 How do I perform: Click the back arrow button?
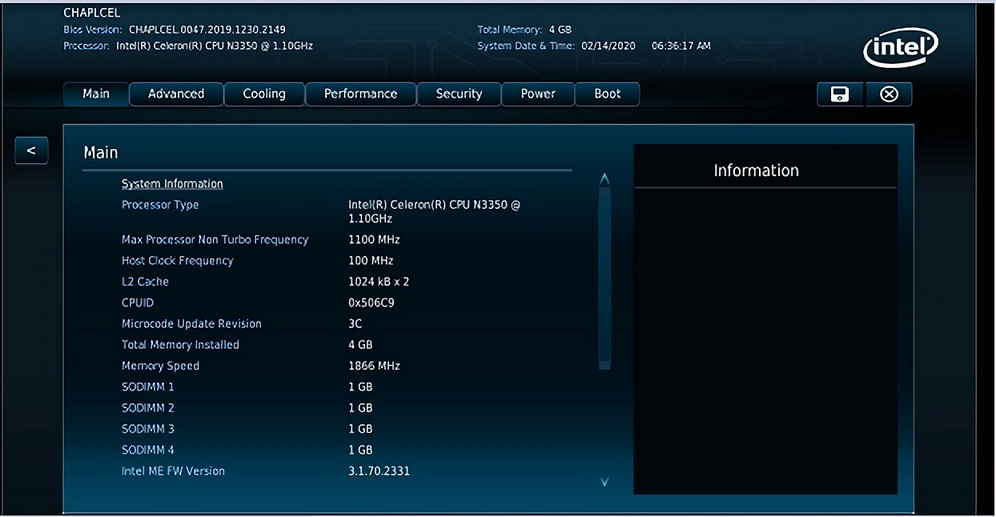[31, 151]
